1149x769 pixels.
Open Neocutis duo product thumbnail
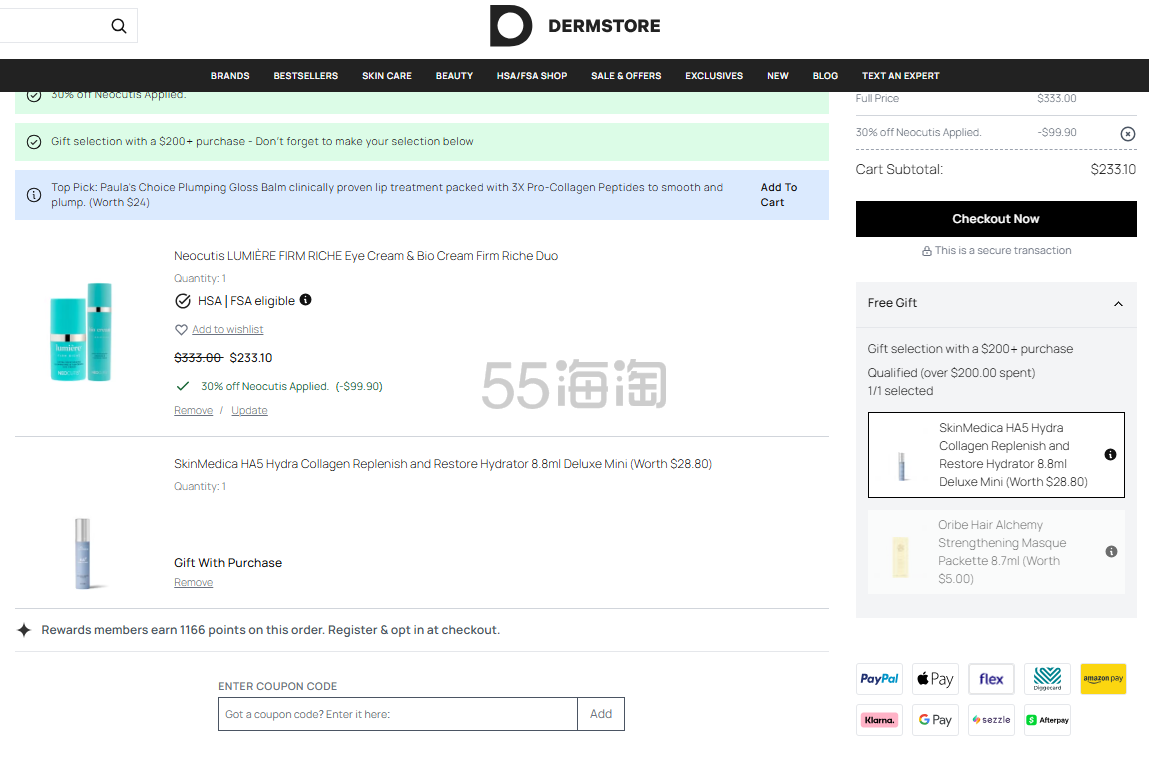click(x=81, y=331)
